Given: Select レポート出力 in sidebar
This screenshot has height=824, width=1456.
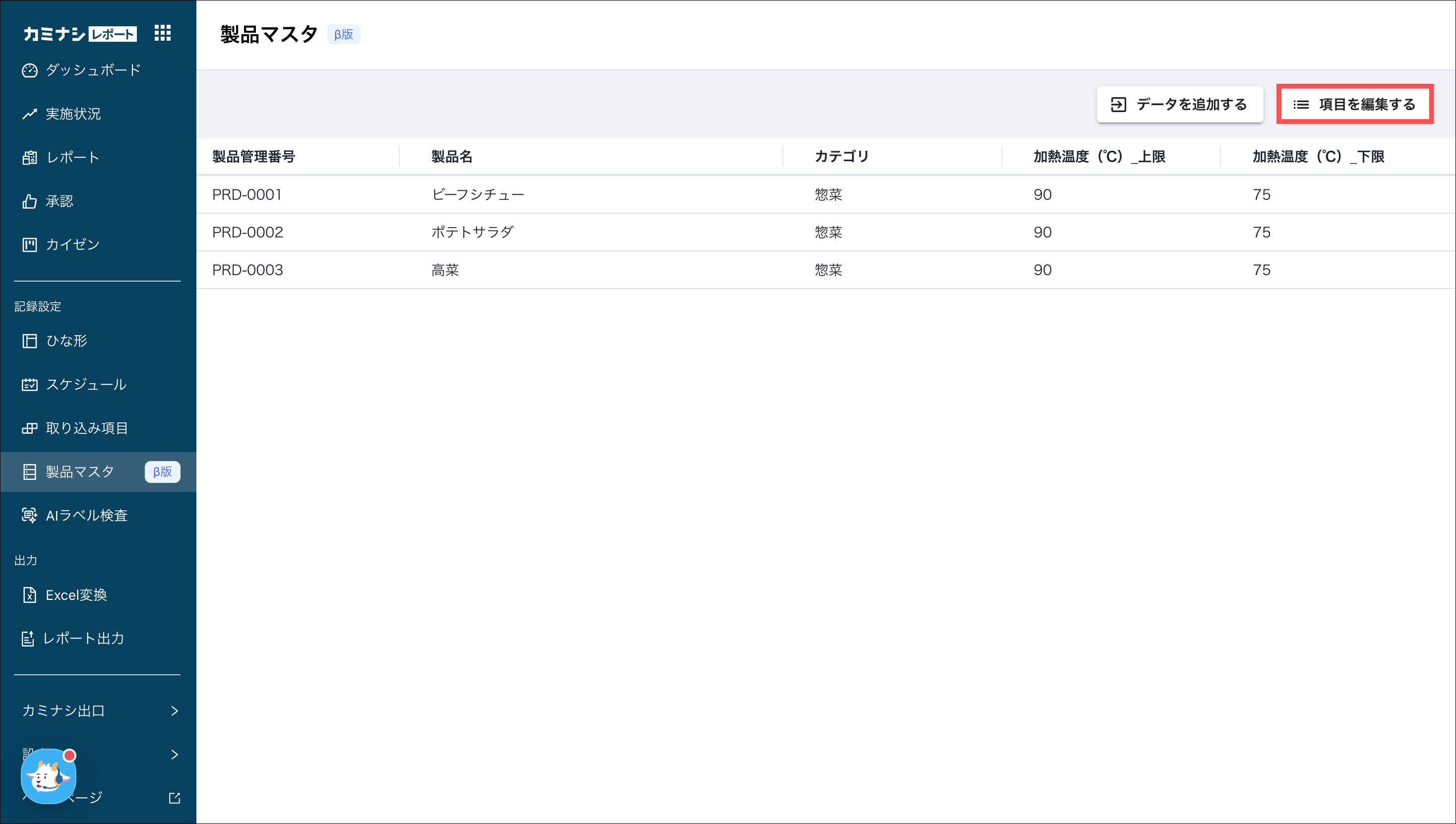Looking at the screenshot, I should coord(83,639).
